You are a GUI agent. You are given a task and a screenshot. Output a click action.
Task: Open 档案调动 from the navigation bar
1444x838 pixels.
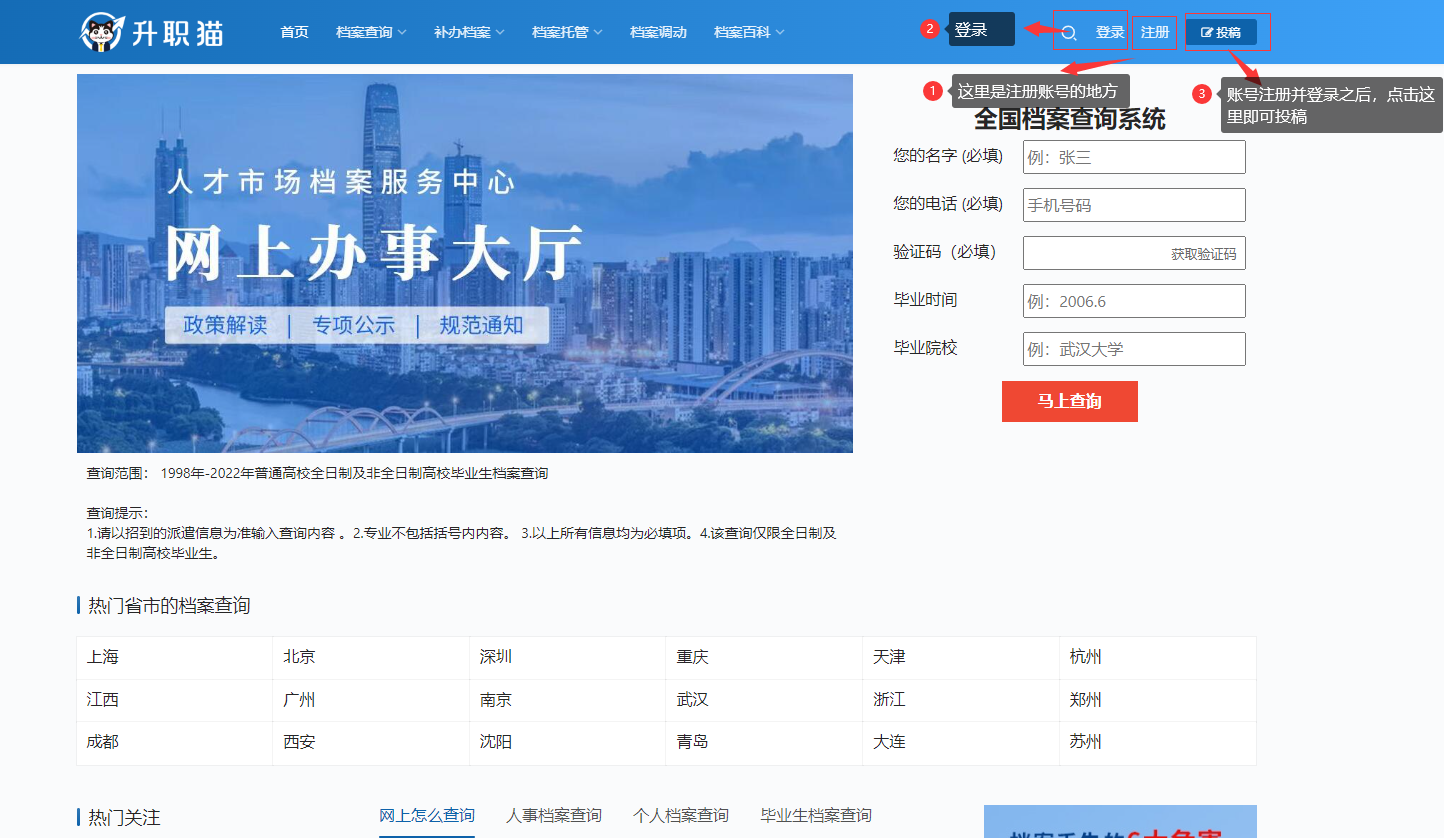point(658,31)
